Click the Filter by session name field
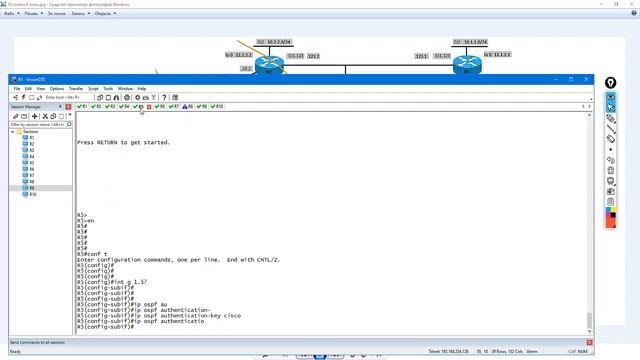Viewport: 640px width, 360px height. coord(38,124)
